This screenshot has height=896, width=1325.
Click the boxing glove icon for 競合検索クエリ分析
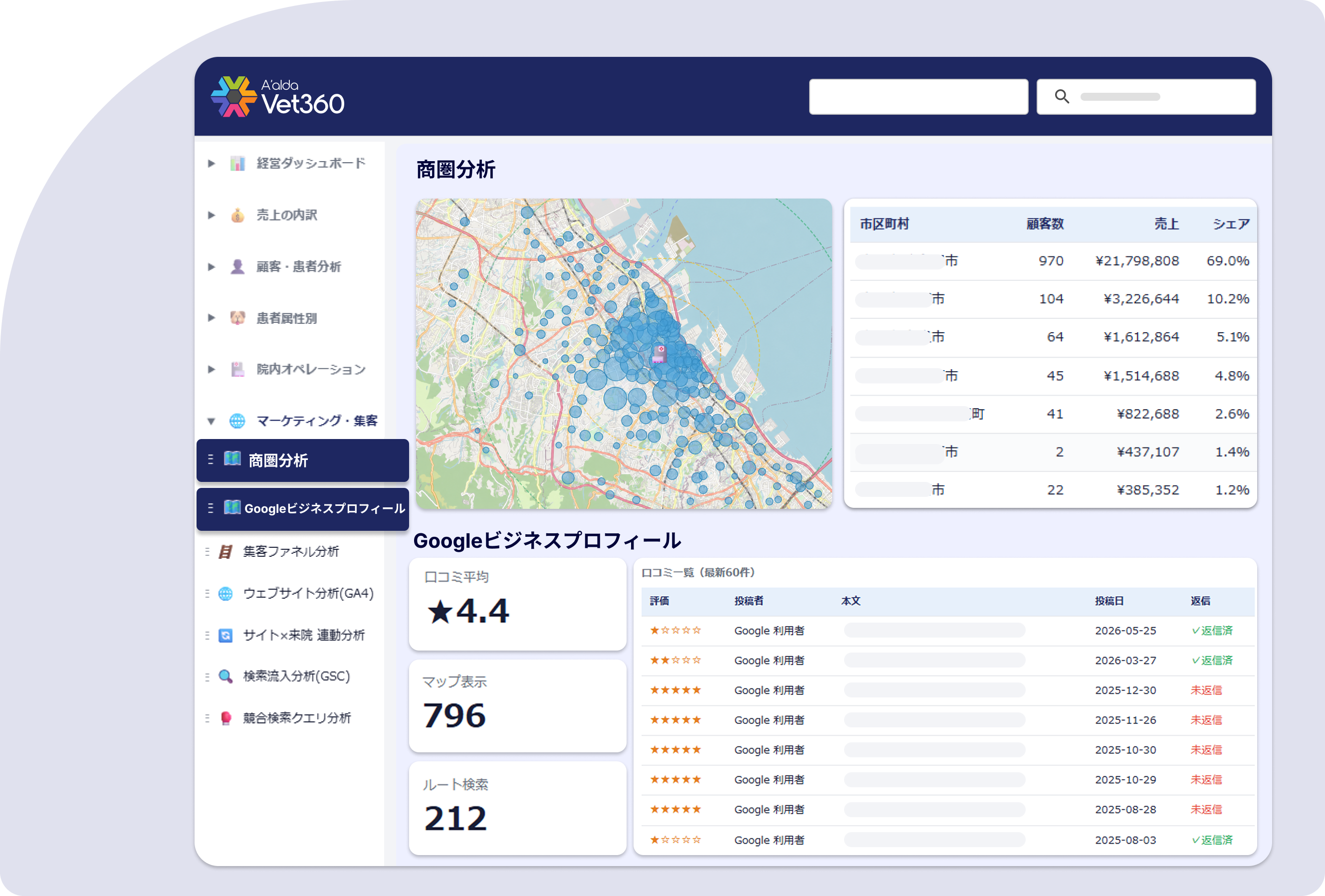(x=226, y=718)
